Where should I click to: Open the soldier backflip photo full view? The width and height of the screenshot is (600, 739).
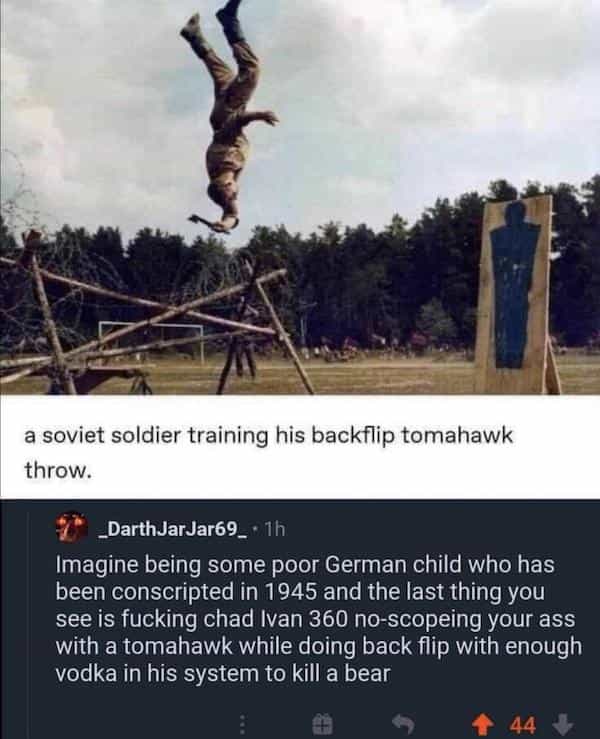tap(300, 197)
